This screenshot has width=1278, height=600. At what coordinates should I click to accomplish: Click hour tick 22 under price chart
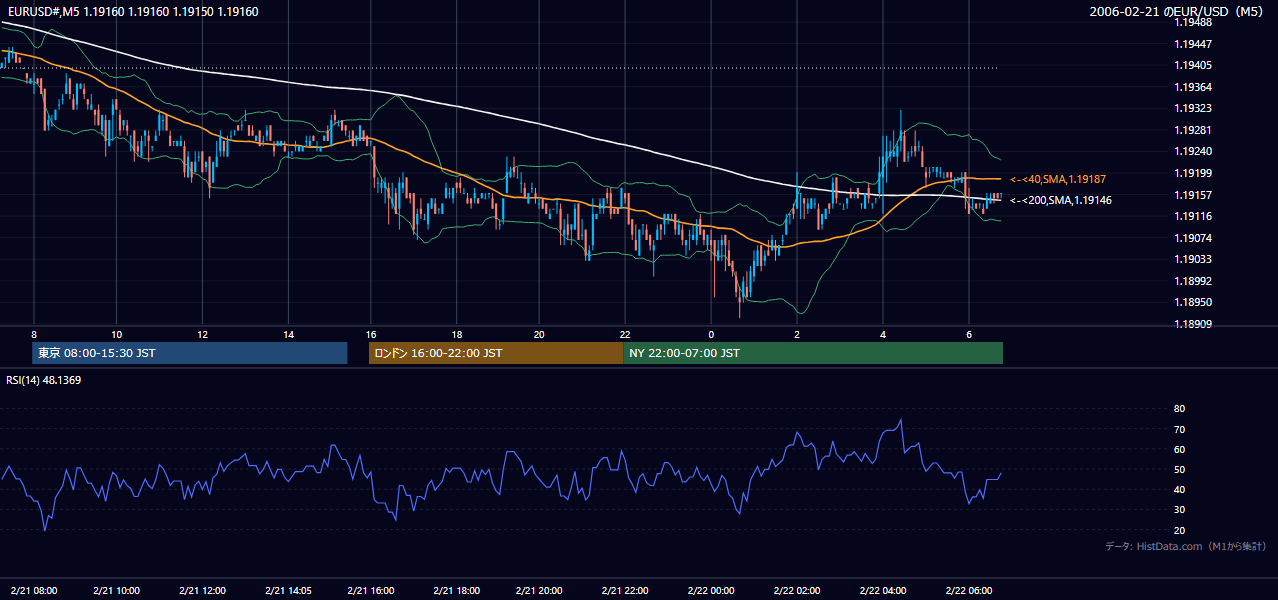625,334
